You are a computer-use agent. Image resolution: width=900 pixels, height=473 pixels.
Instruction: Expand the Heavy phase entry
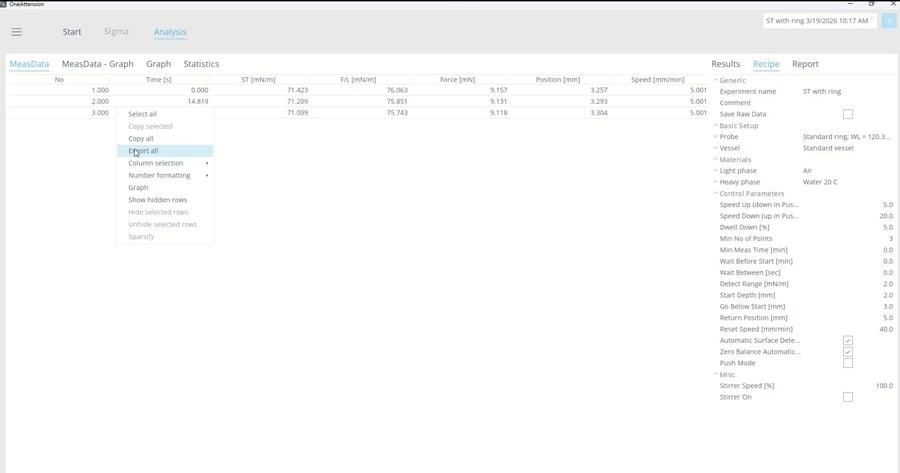715,182
